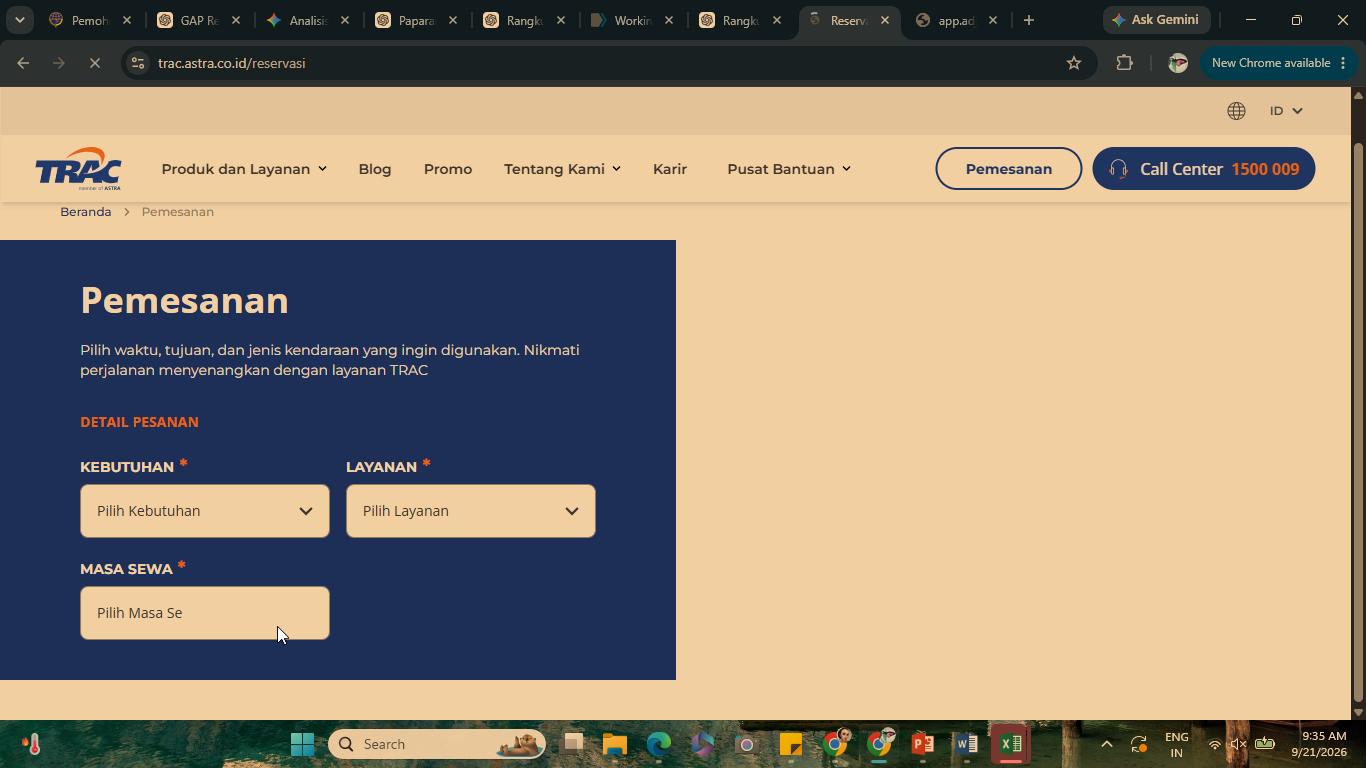Go to Beranda breadcrumb link
Viewport: 1366px width, 768px height.
click(x=86, y=212)
